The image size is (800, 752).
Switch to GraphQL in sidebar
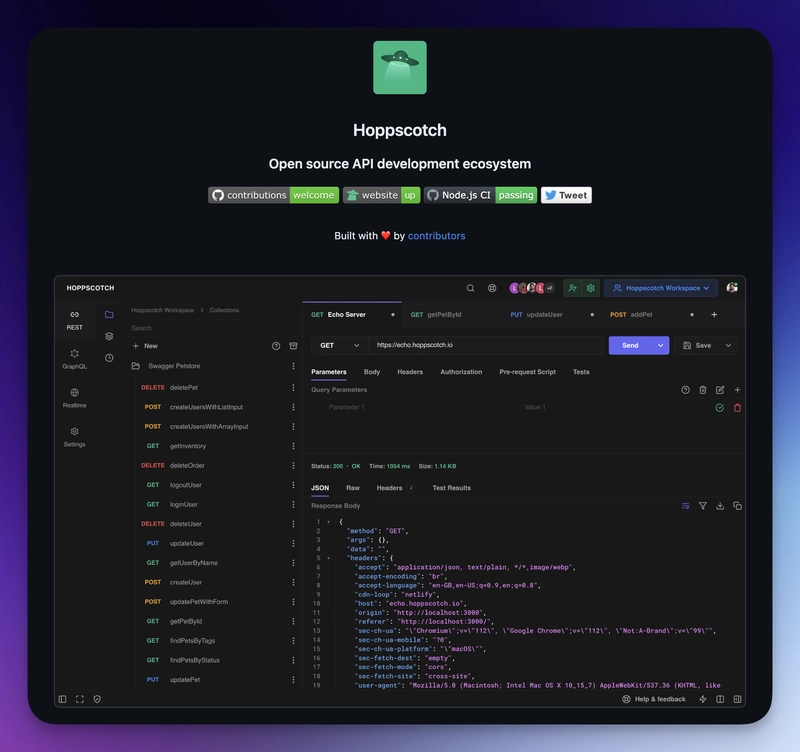74,359
